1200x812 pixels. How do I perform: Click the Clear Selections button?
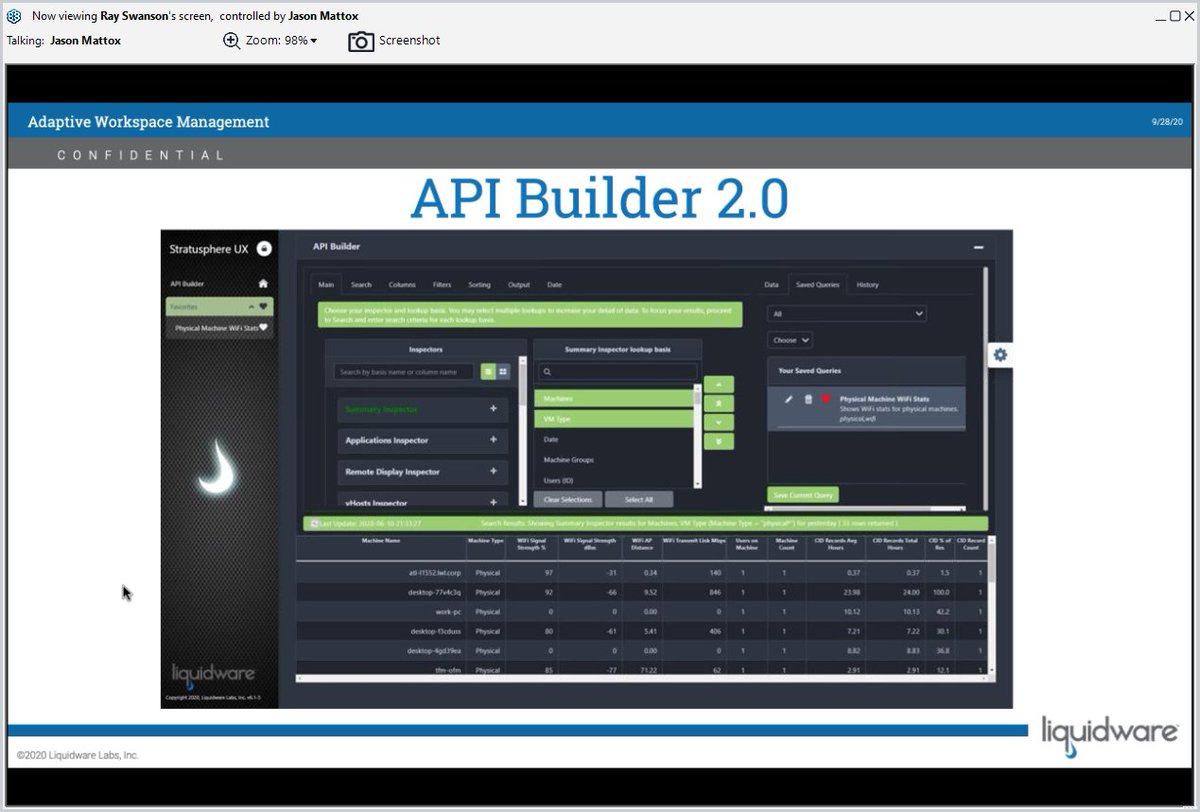click(x=569, y=499)
